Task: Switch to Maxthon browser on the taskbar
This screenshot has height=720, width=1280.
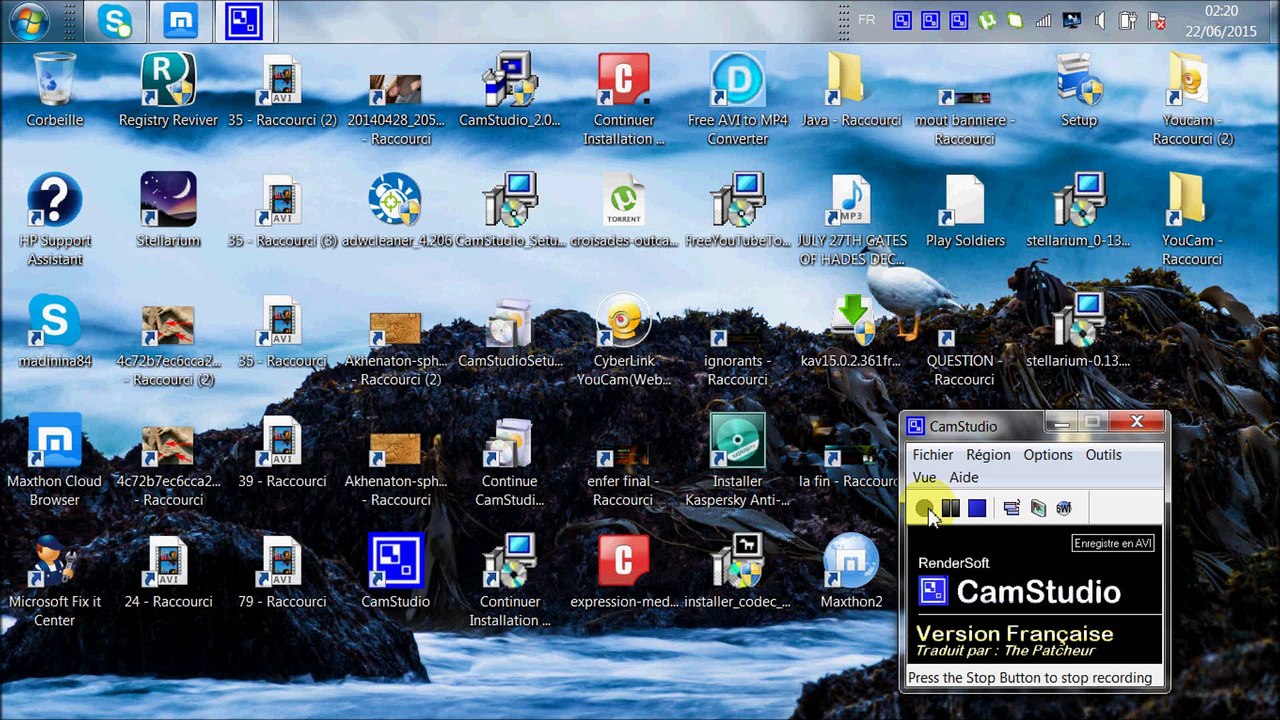Action: (180, 21)
